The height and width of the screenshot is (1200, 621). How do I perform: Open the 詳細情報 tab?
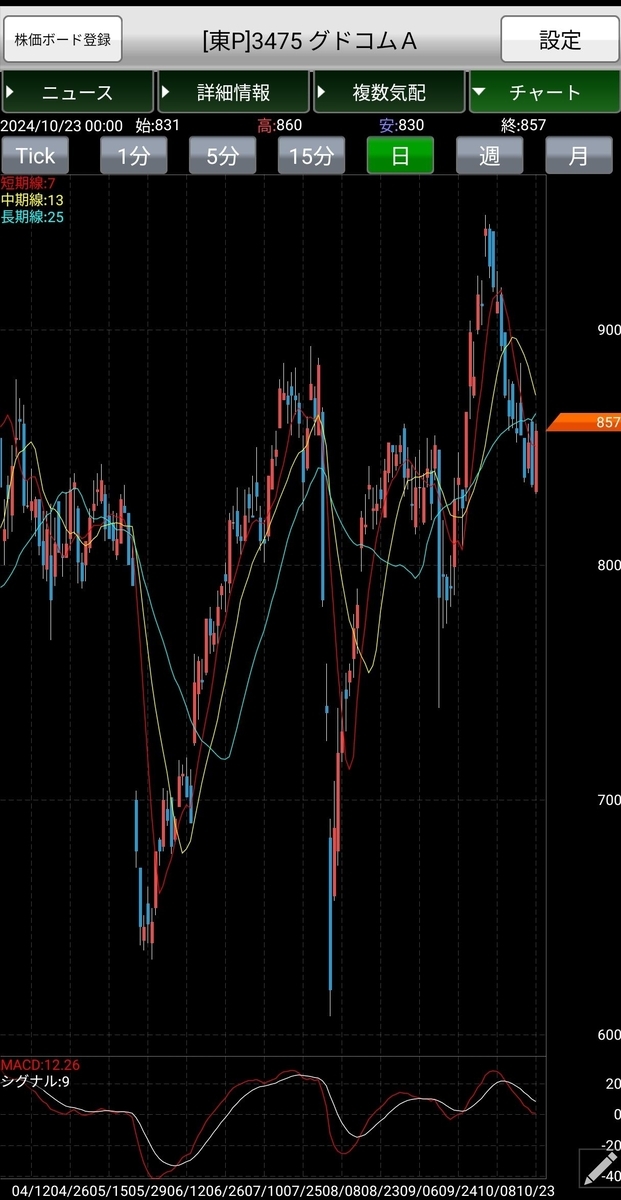tap(233, 92)
